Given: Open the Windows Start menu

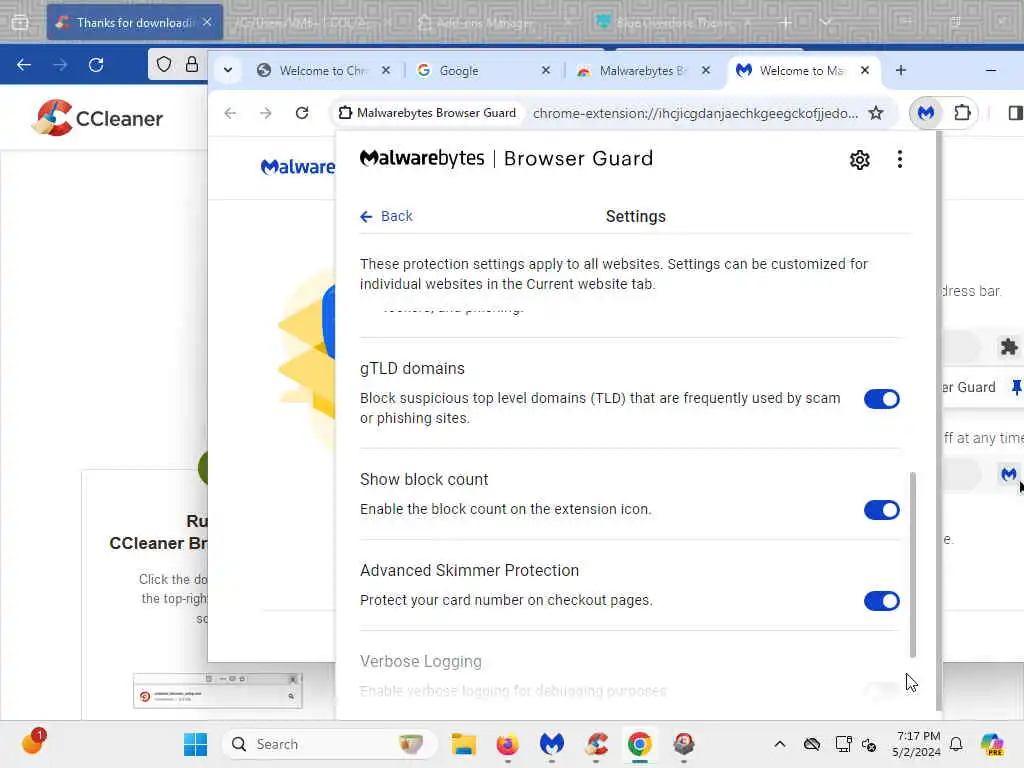Looking at the screenshot, I should (195, 744).
